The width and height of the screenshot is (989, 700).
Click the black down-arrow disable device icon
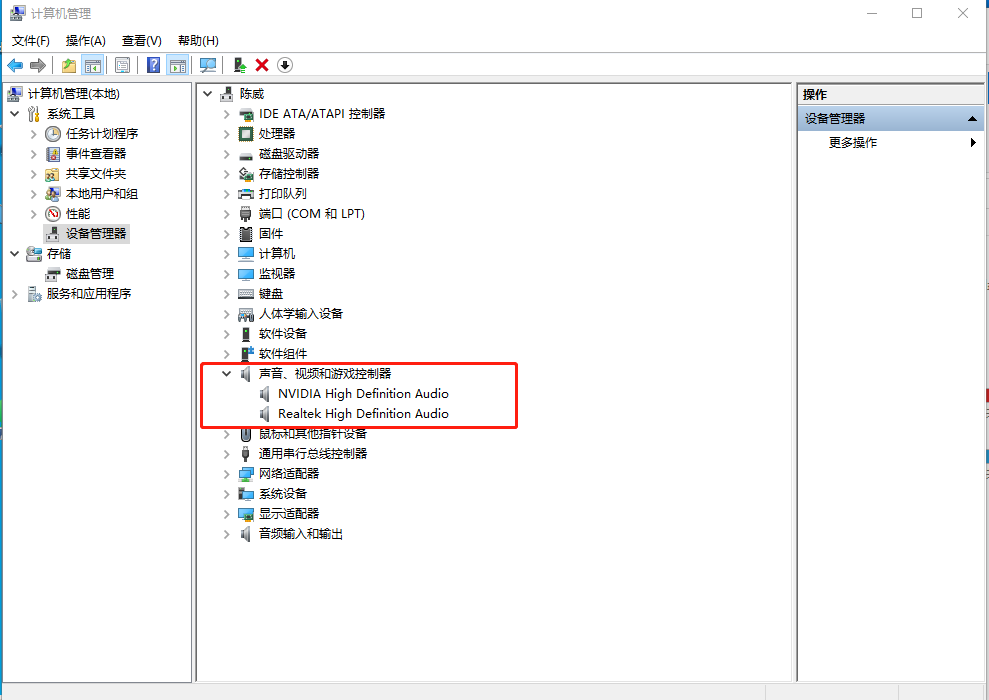click(x=285, y=65)
